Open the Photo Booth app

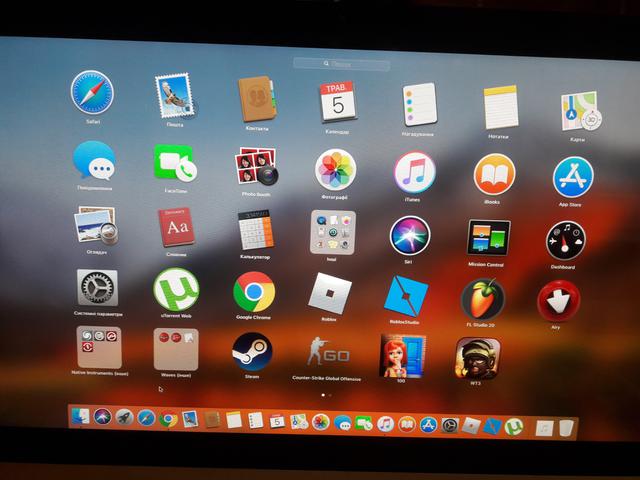(x=256, y=167)
